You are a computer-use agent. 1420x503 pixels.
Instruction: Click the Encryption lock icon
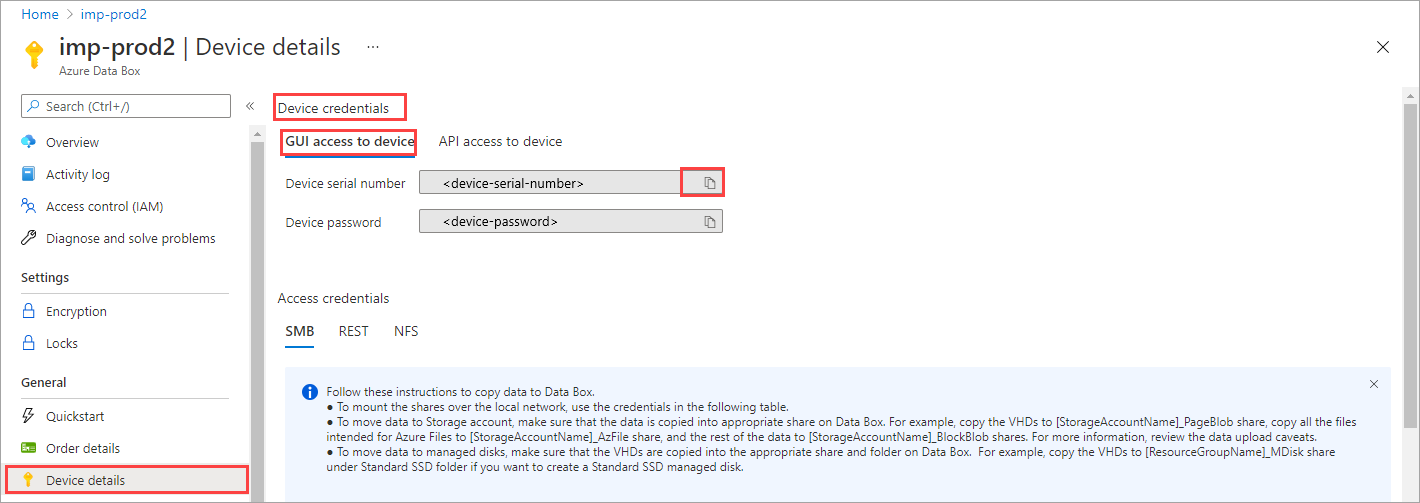pyautogui.click(x=28, y=311)
